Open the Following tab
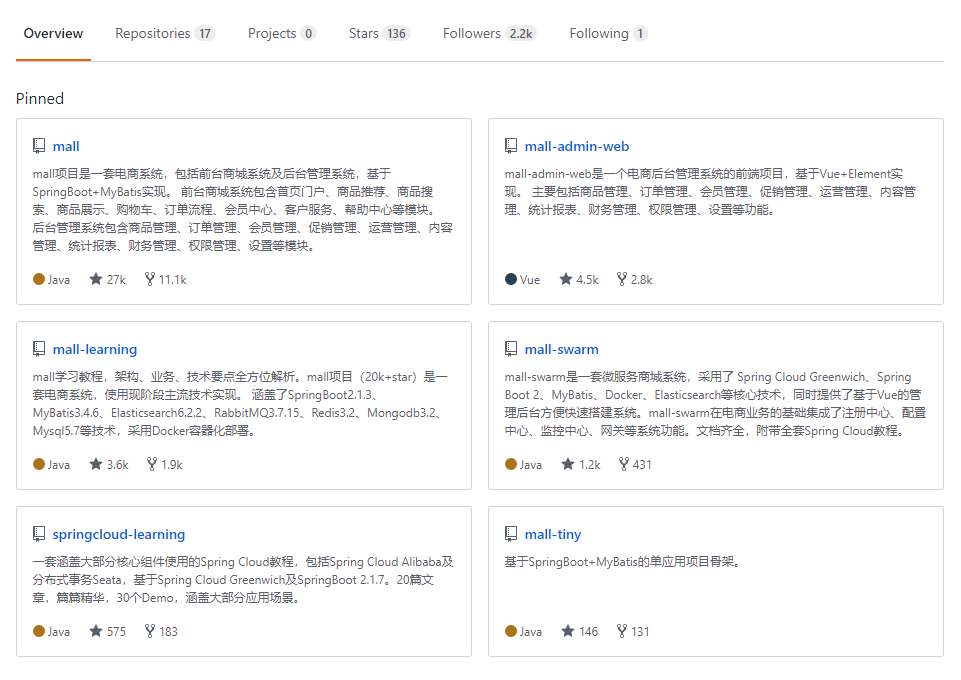Screen dimensions: 961x680 (x=608, y=34)
